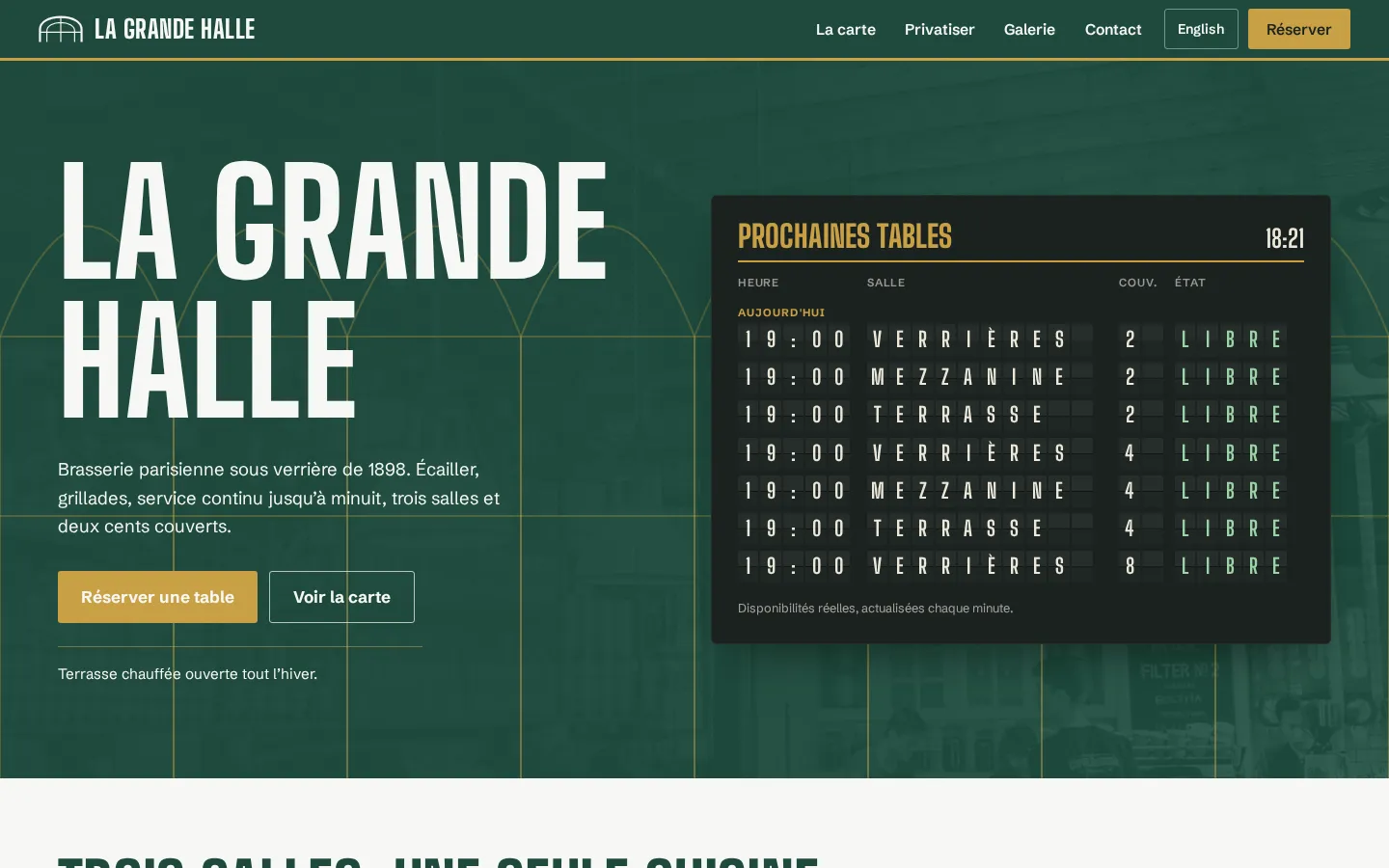Click the Terrasse chauffée ouverte tout l'hiver note
This screenshot has height=868, width=1389.
pyautogui.click(x=187, y=674)
